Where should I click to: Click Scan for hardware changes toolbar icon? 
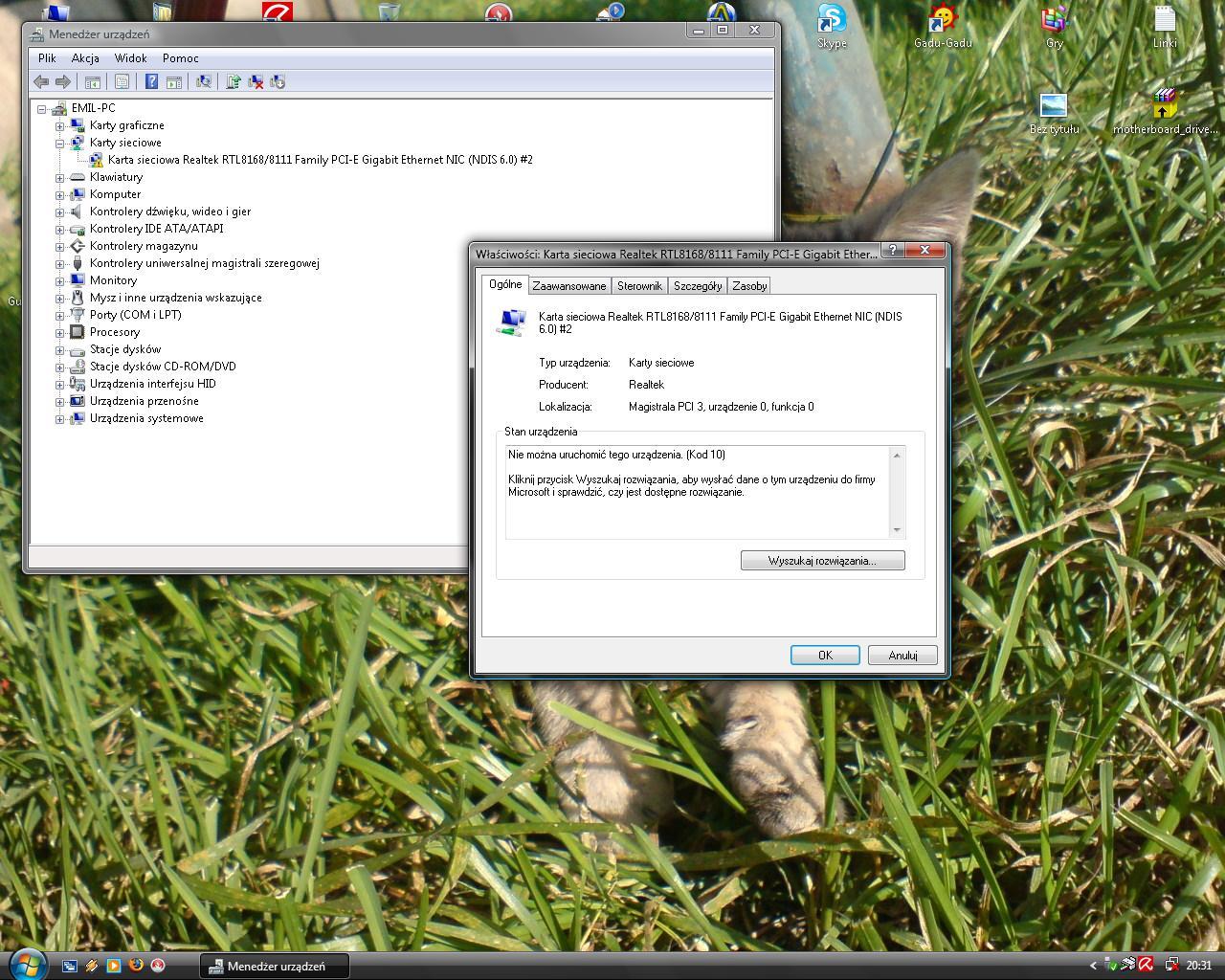(x=203, y=82)
